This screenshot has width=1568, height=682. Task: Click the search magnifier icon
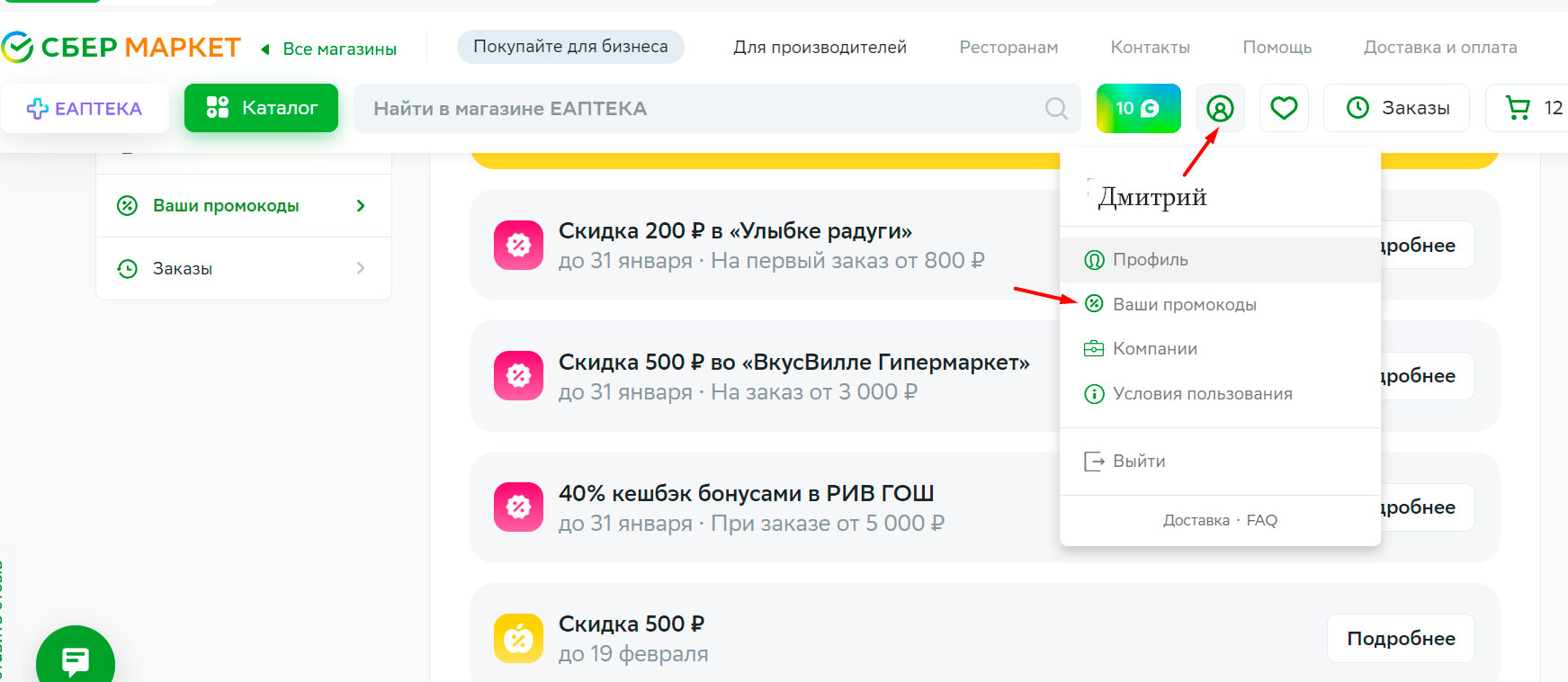1056,109
